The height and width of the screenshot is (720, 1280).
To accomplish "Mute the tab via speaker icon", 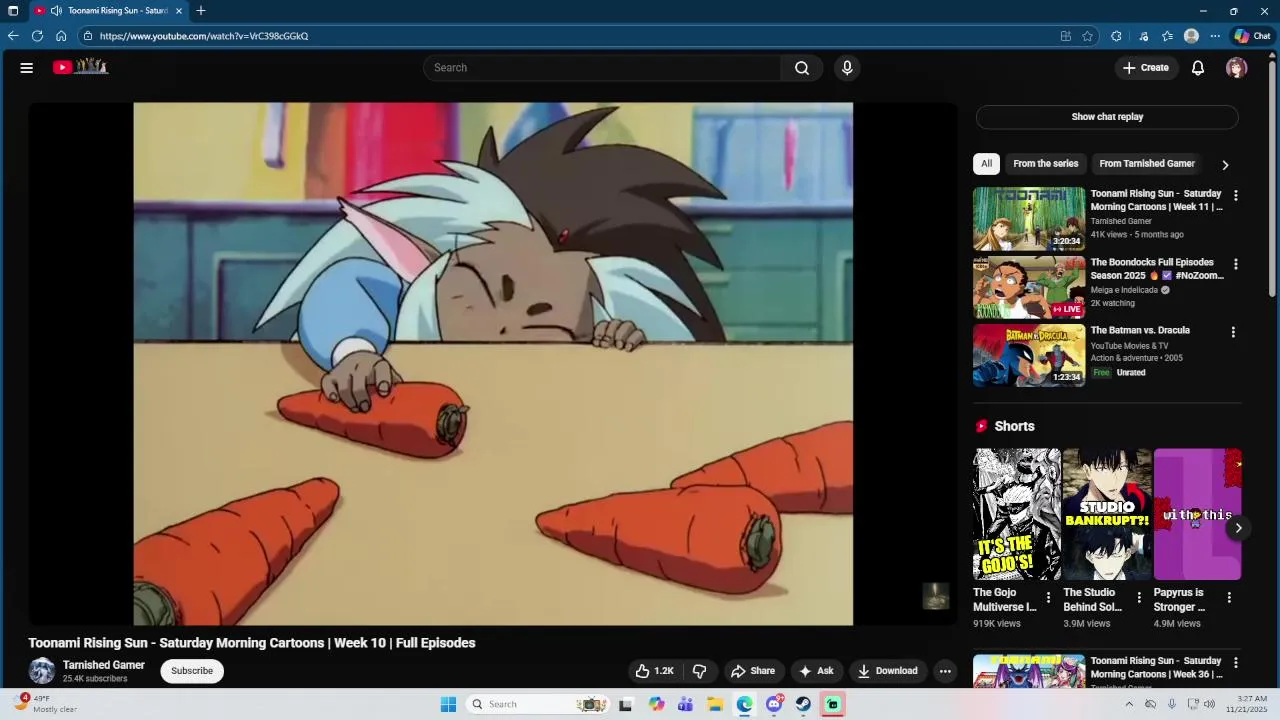I will pos(56,11).
